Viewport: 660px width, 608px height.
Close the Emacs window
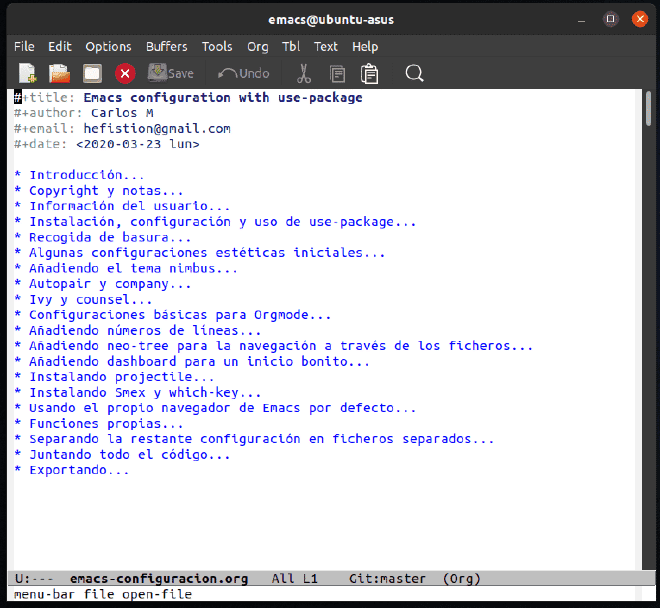tap(640, 19)
